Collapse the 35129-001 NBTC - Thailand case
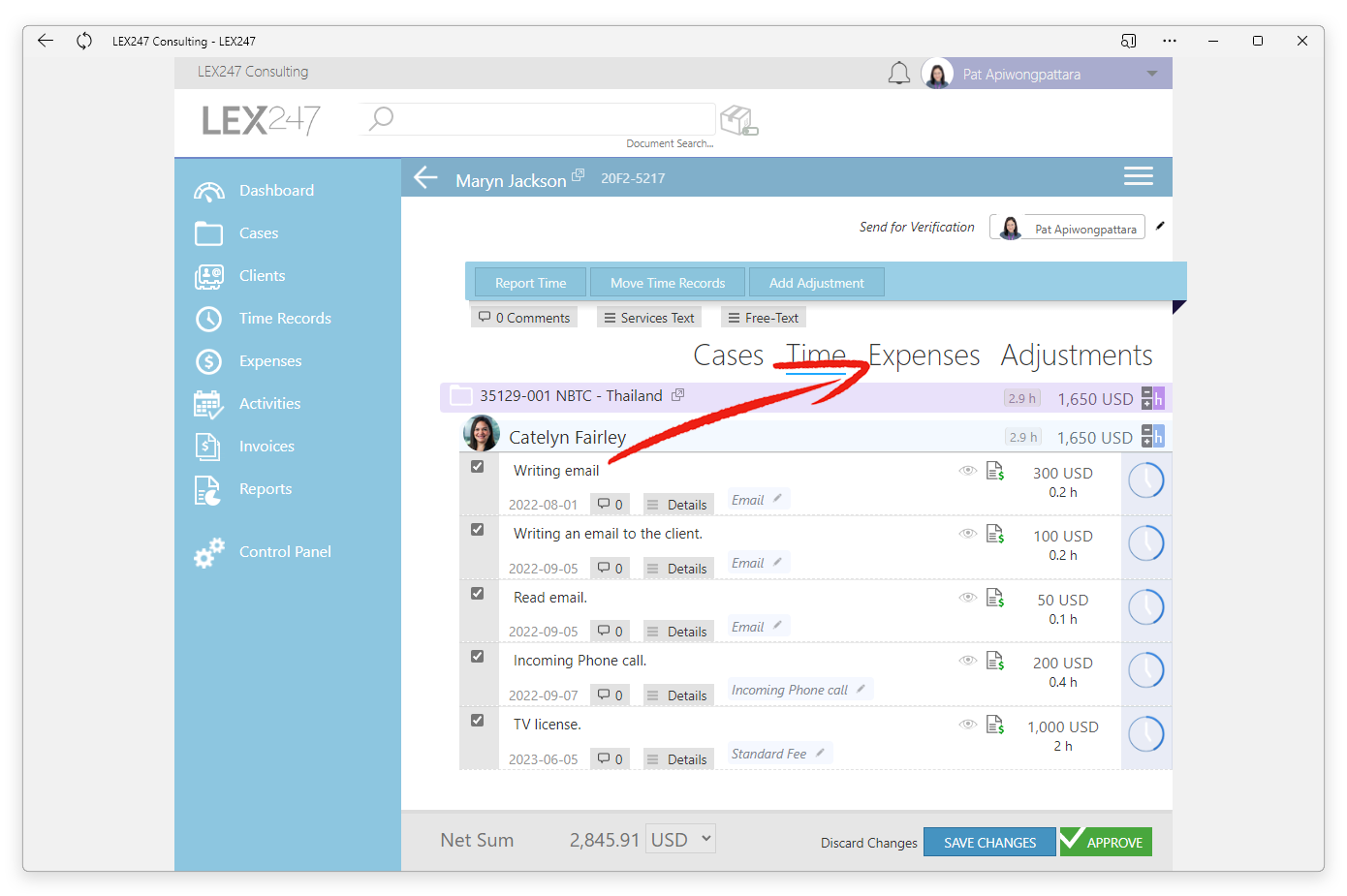Image resolution: width=1347 pixels, height=896 pixels. click(x=461, y=396)
